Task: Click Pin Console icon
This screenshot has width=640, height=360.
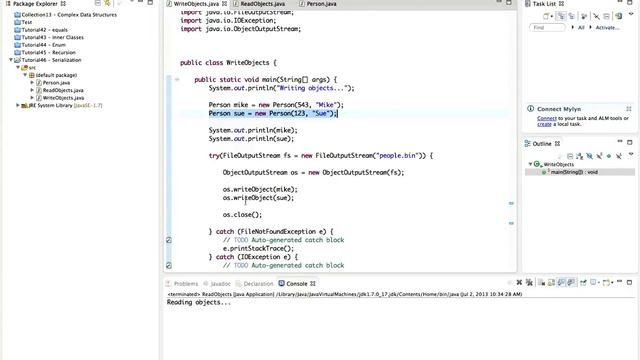Action: tap(583, 282)
